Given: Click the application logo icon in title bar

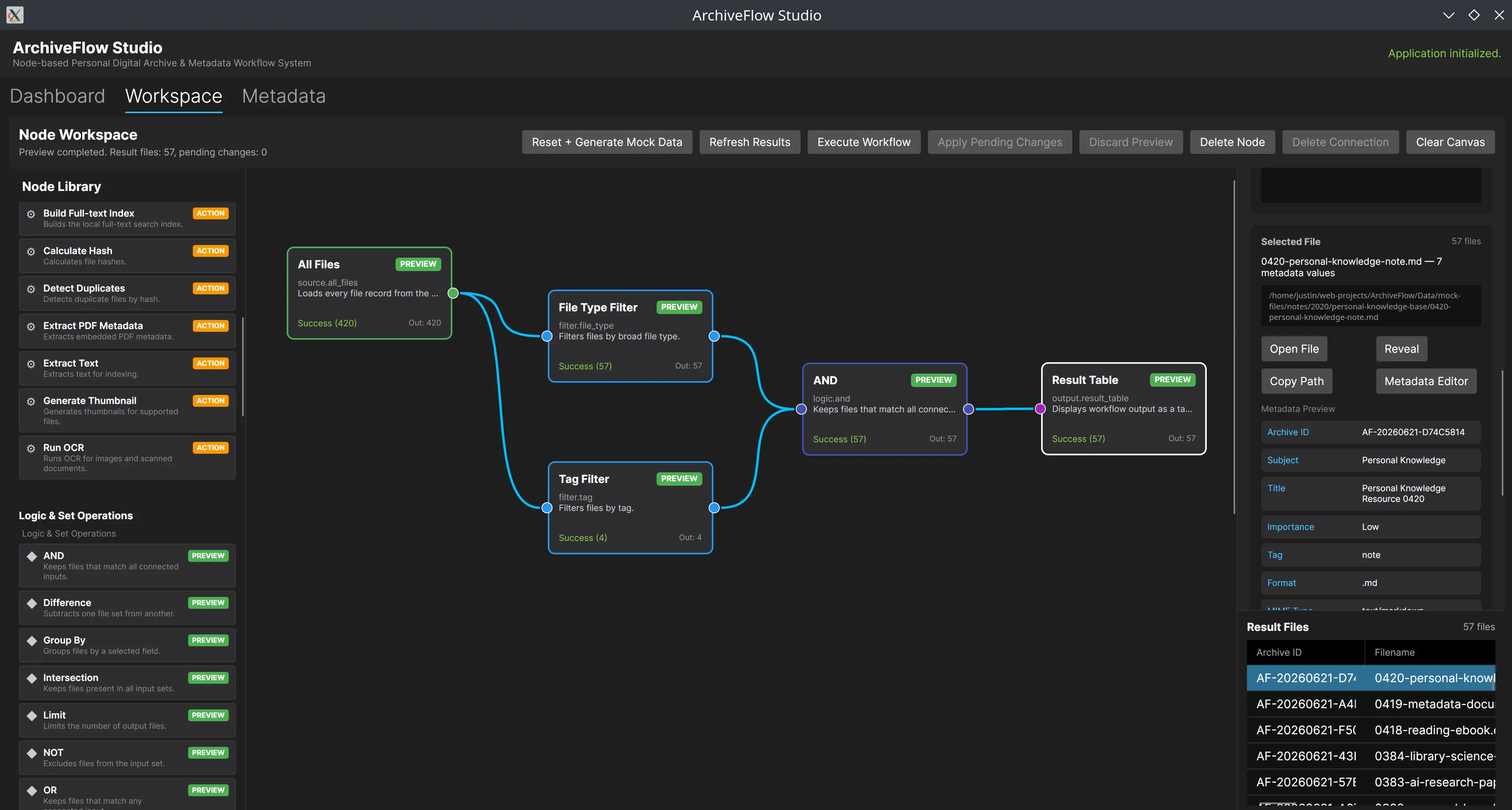Looking at the screenshot, I should point(15,15).
